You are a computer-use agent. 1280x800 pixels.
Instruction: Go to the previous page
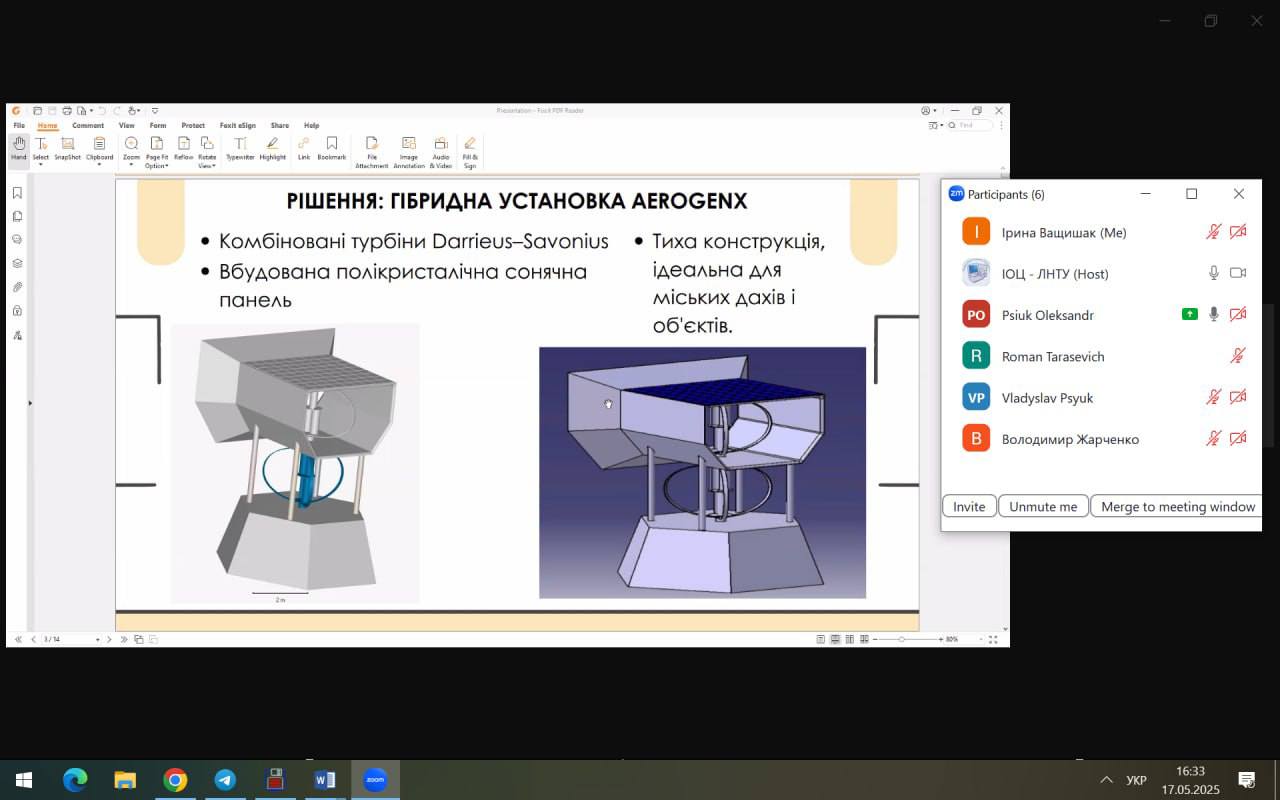(x=33, y=639)
